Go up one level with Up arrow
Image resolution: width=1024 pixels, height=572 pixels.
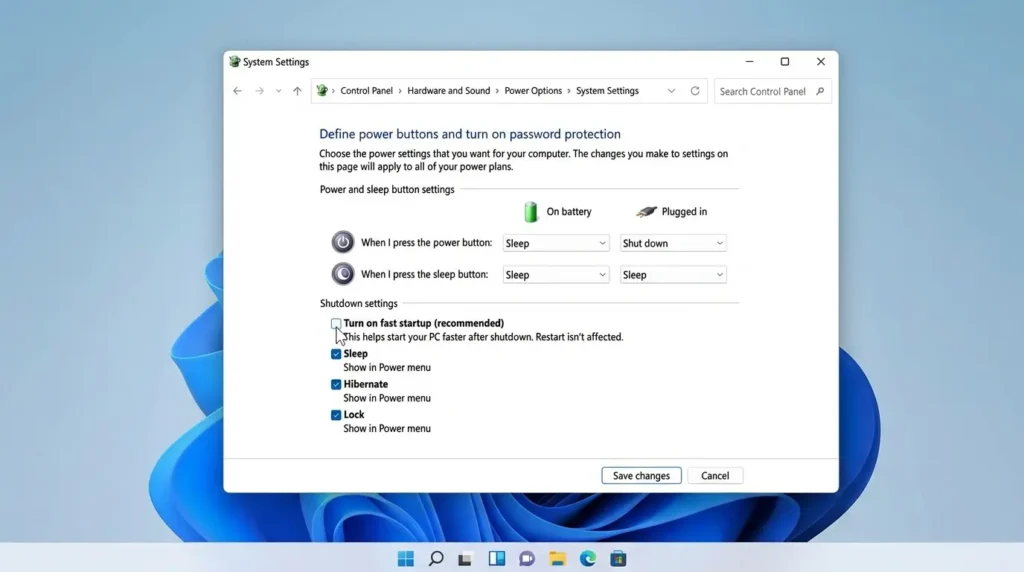[297, 91]
